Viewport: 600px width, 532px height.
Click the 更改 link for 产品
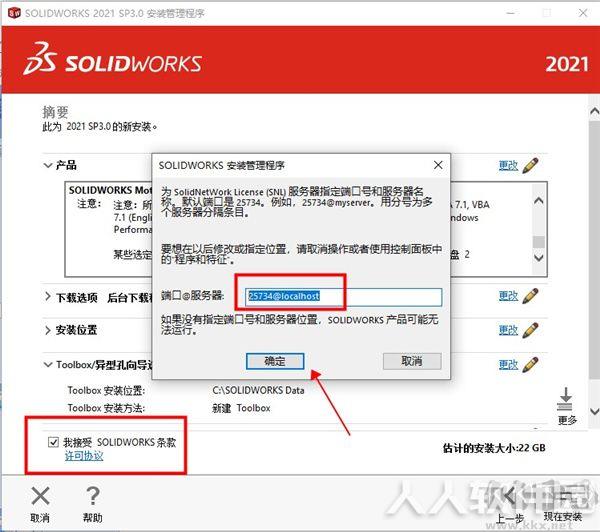pos(508,165)
